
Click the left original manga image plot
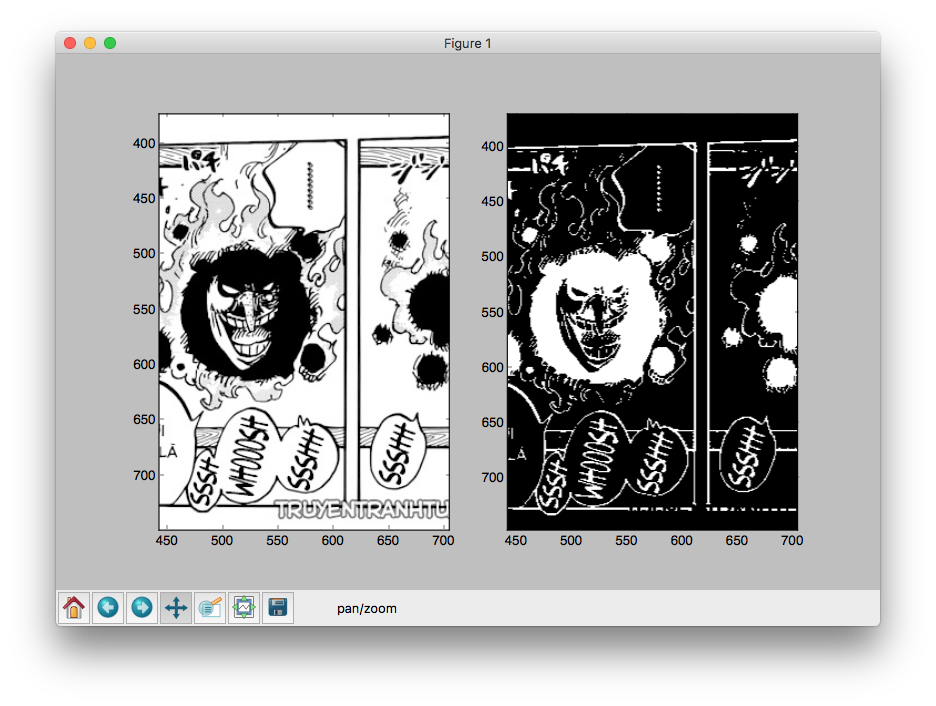tap(304, 322)
